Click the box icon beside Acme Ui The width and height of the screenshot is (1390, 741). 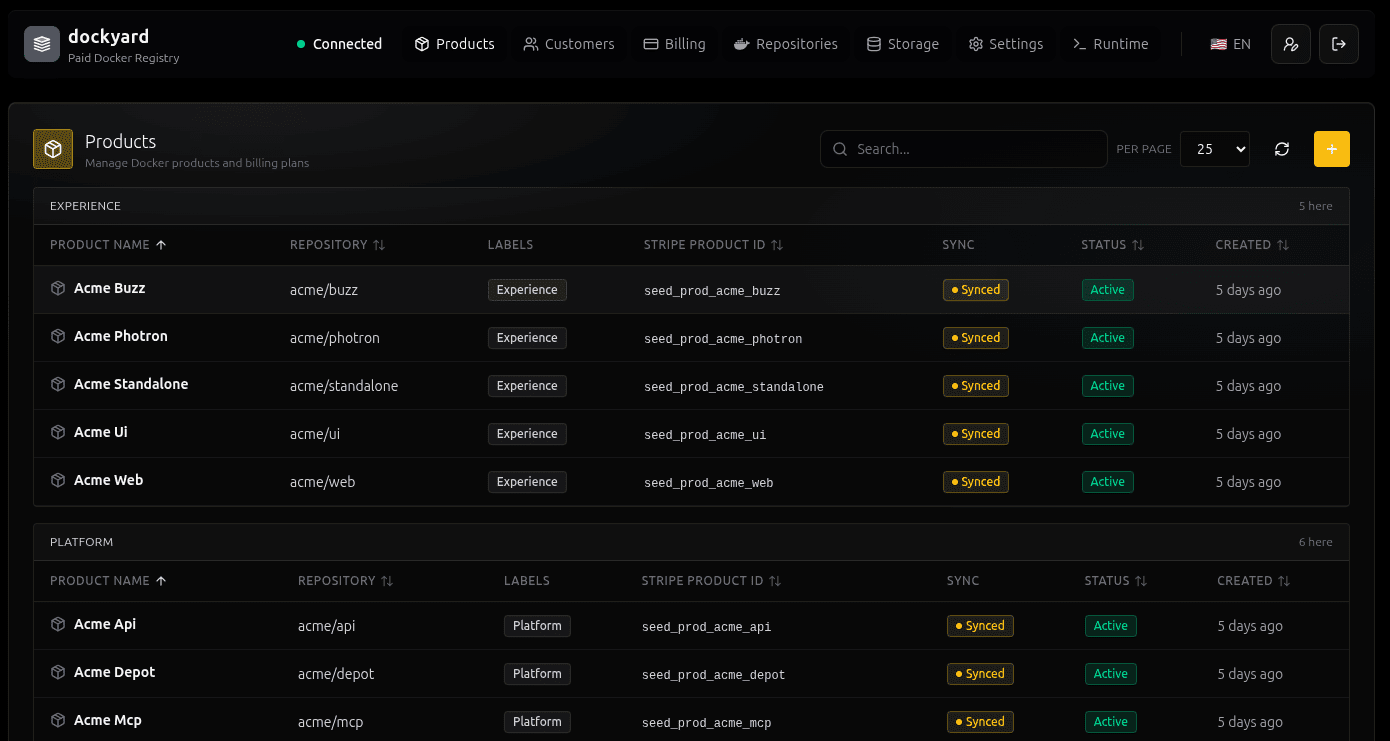[x=58, y=432]
